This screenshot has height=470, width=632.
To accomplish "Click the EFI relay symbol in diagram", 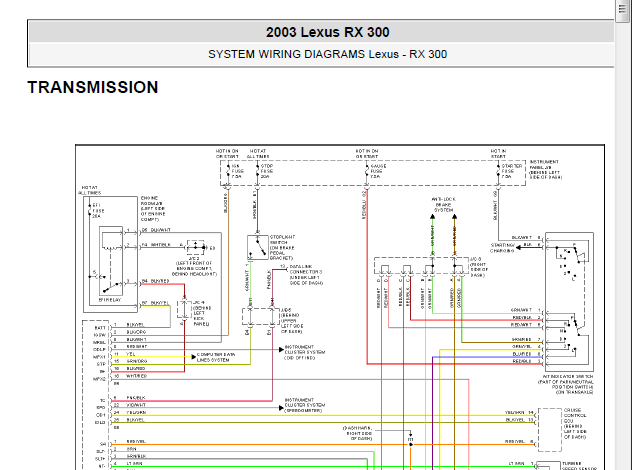I will point(111,261).
